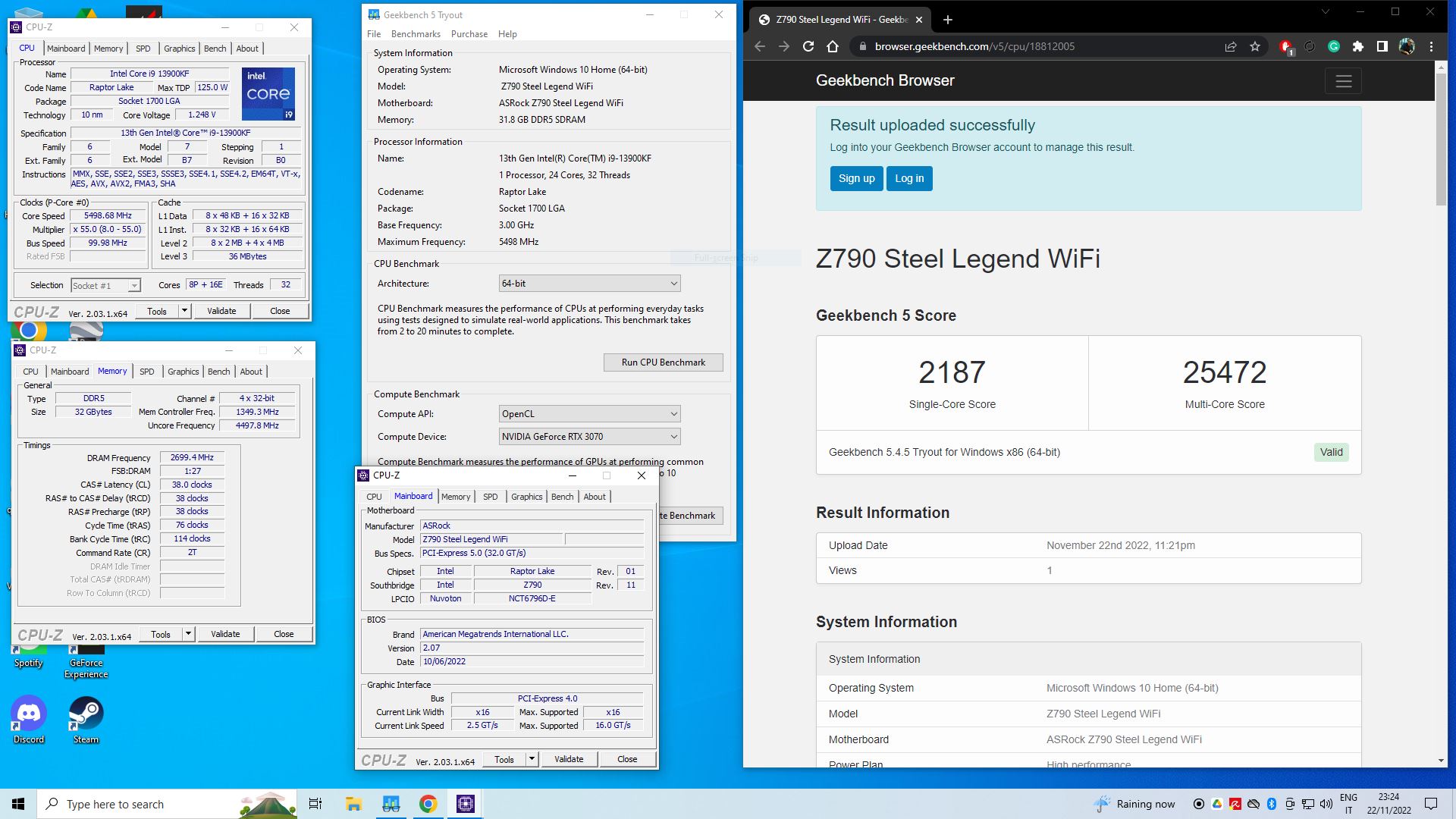
Task: Go to Chrome home page
Action: click(x=833, y=46)
